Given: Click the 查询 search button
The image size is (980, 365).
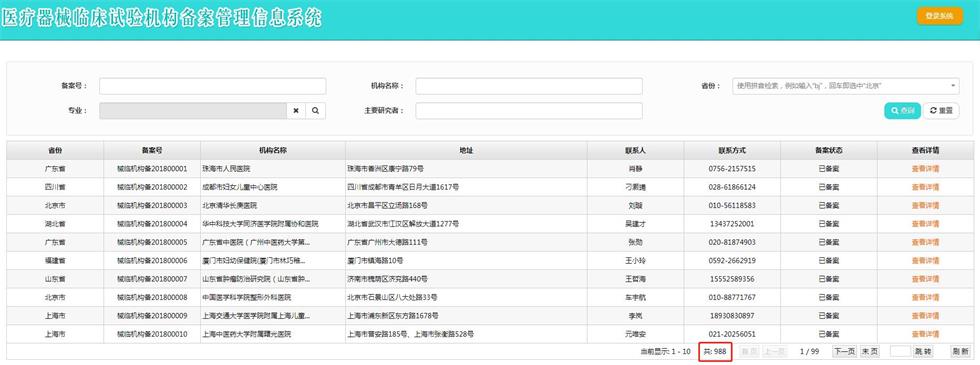Looking at the screenshot, I should [902, 111].
